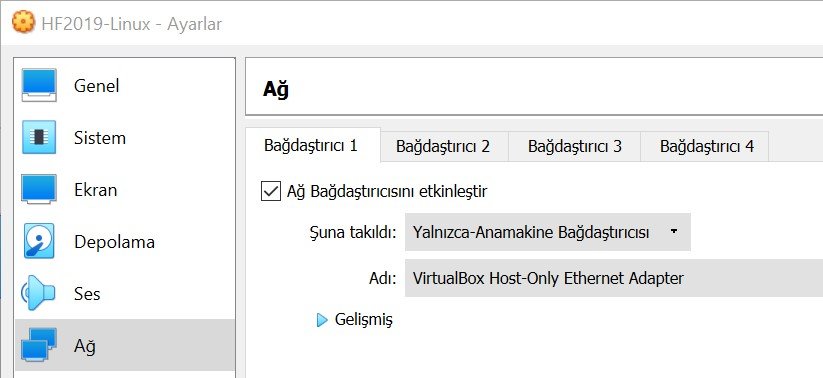Toggle the Ağ Bağdaştırıcısını etkinleştir checkbox
Screen dimensions: 823x378
[270, 191]
